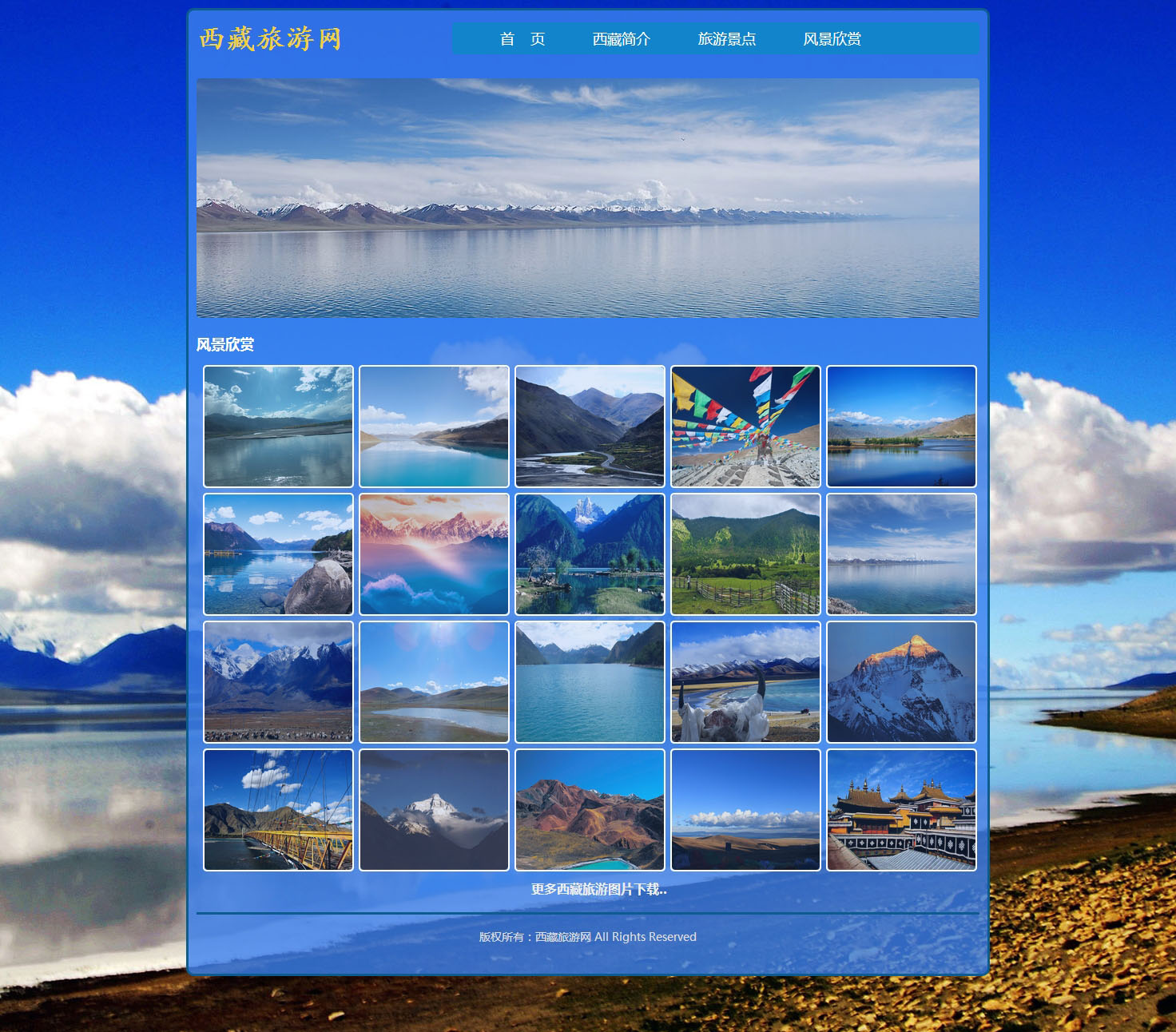The width and height of the screenshot is (1176, 1032).
Task: Select the 风景欣赏 navigation item
Action: click(832, 39)
